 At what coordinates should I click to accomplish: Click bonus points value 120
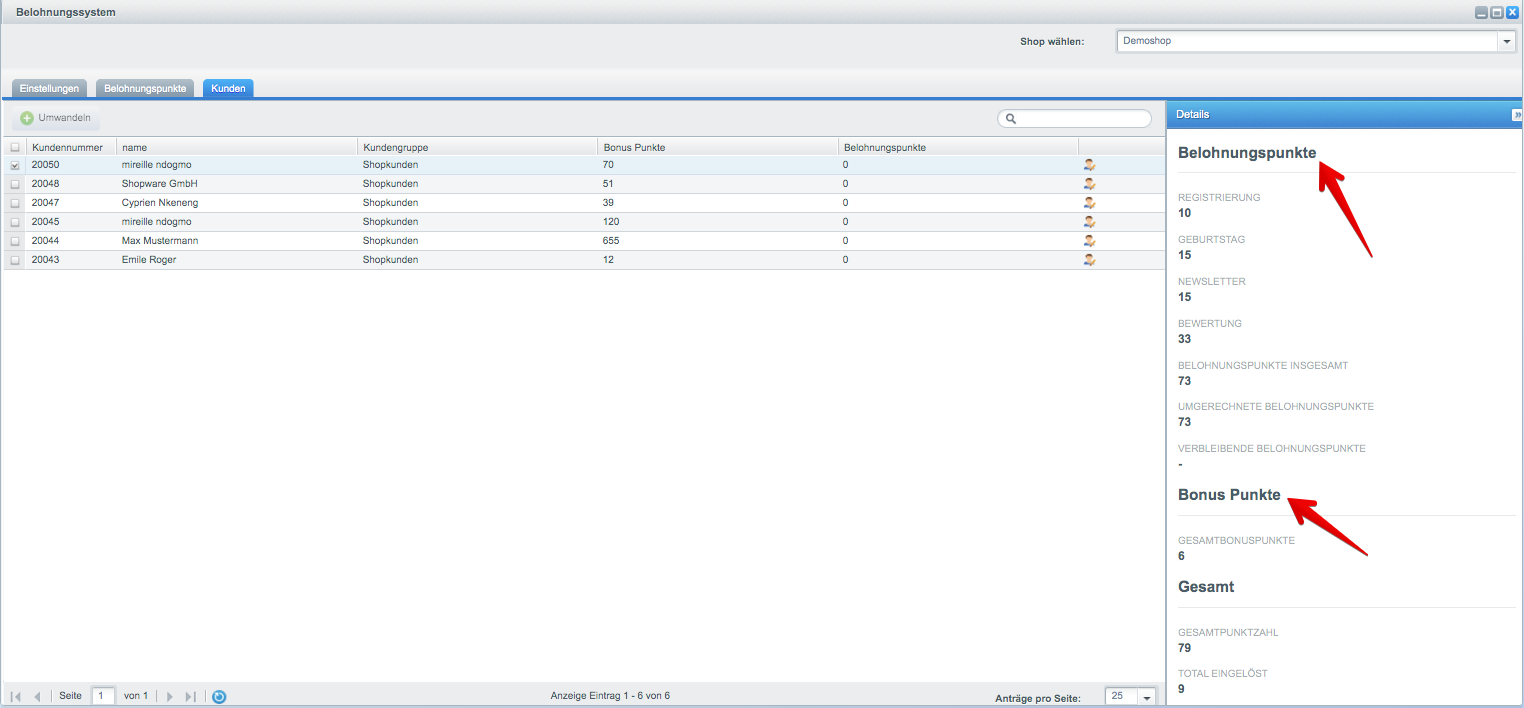612,222
